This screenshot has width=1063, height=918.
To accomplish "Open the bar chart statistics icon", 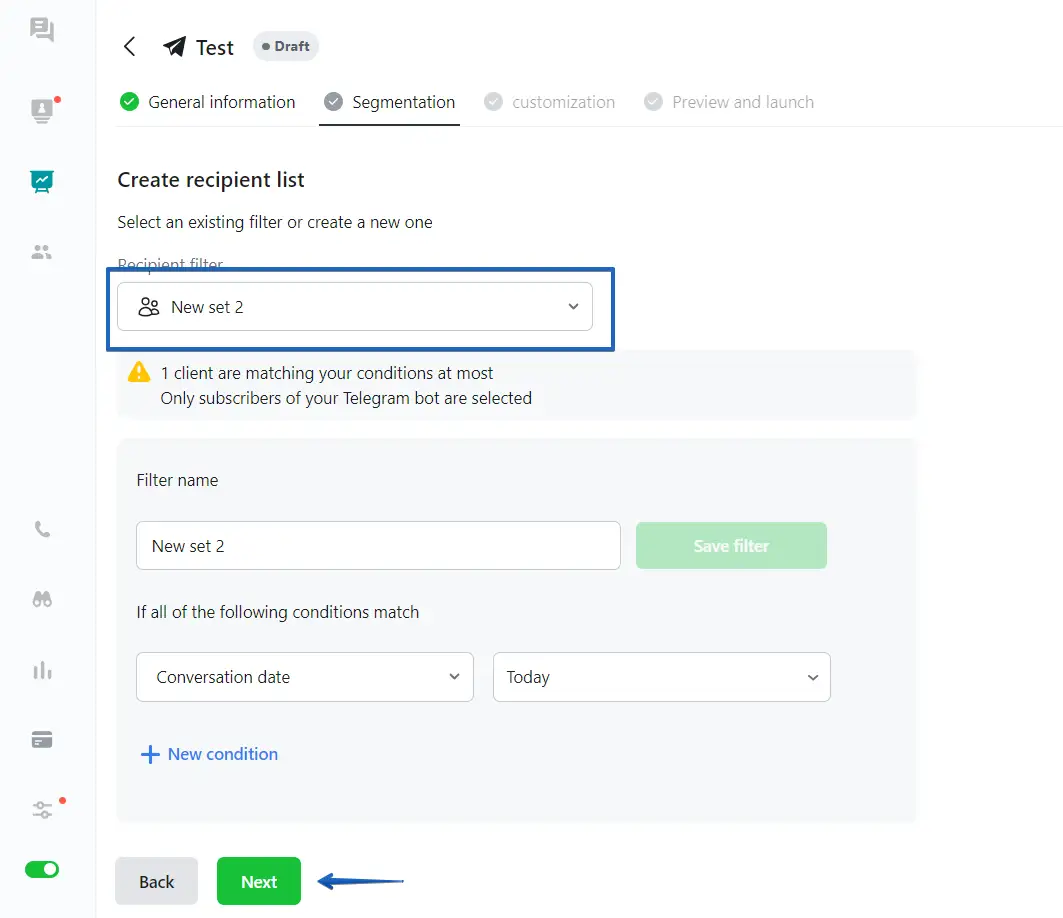I will [x=42, y=670].
